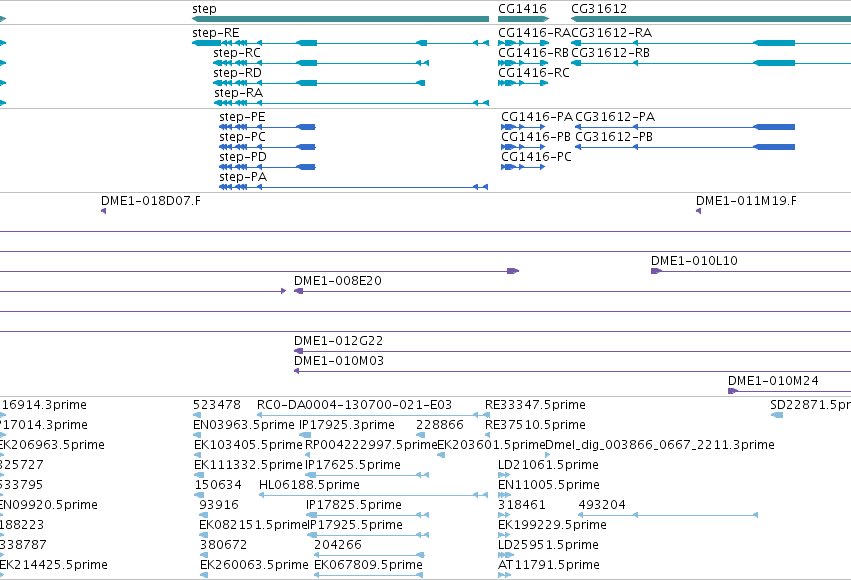
Task: Click the CG31612-PB protein label
Action: click(614, 137)
